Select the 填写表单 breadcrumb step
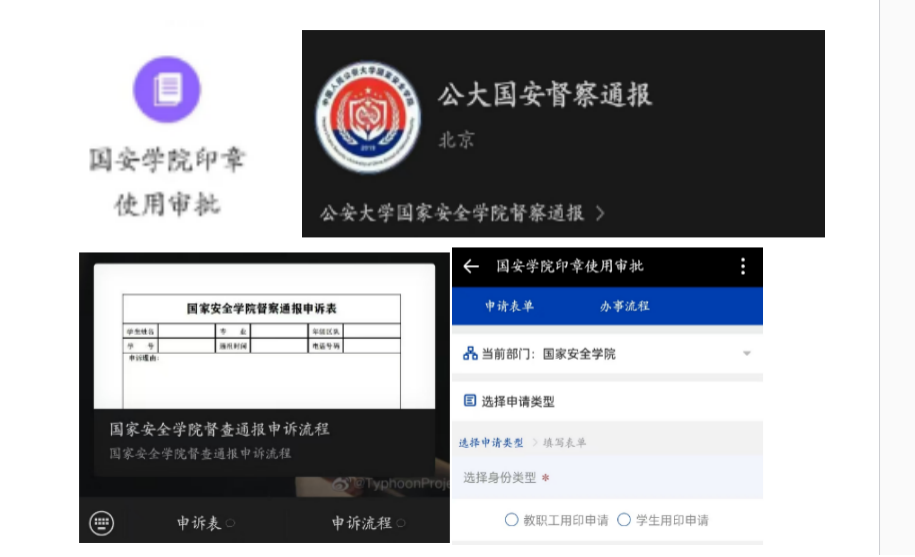The image size is (915, 557). pos(564,443)
